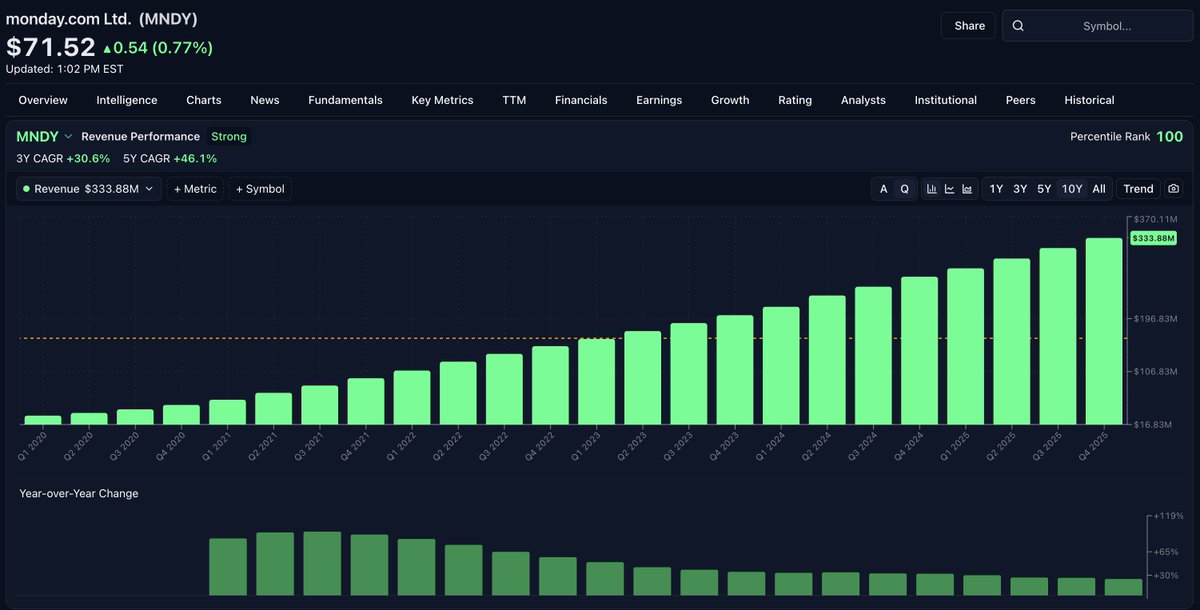Click the Percentile Rank 100 value
The height and width of the screenshot is (610, 1200).
(1170, 136)
